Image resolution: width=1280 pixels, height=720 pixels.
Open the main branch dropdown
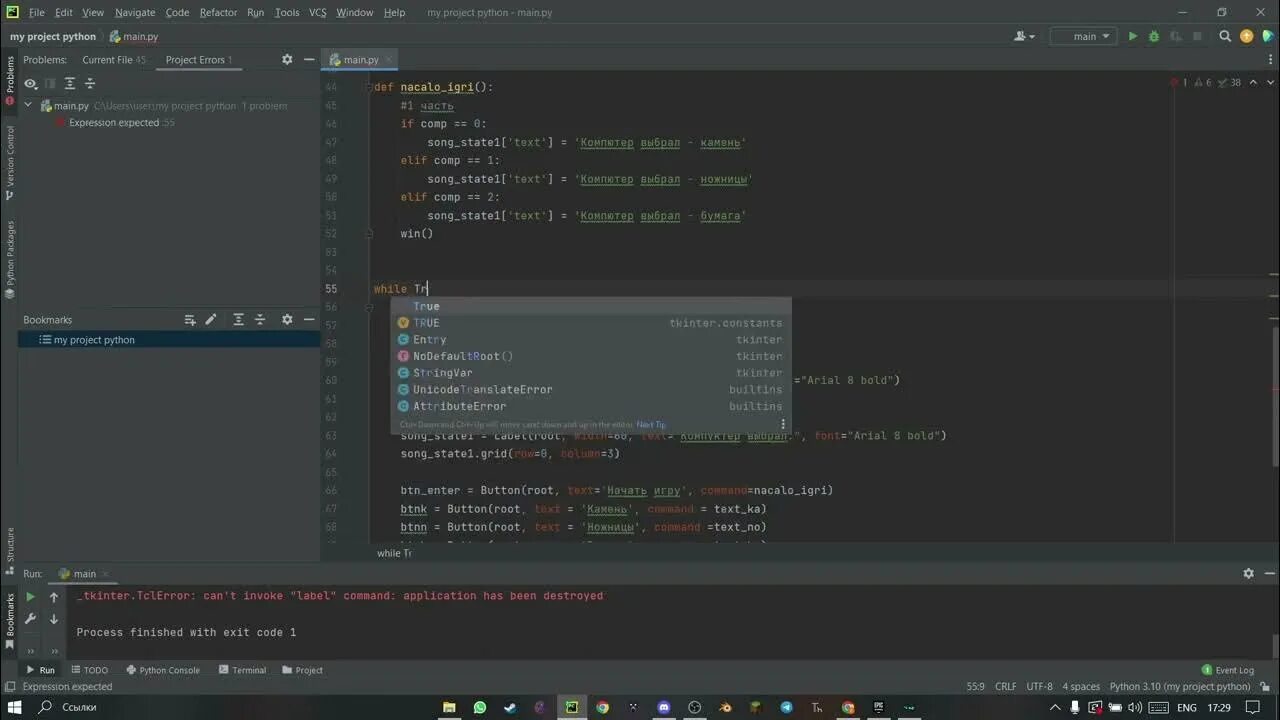pyautogui.click(x=1083, y=36)
